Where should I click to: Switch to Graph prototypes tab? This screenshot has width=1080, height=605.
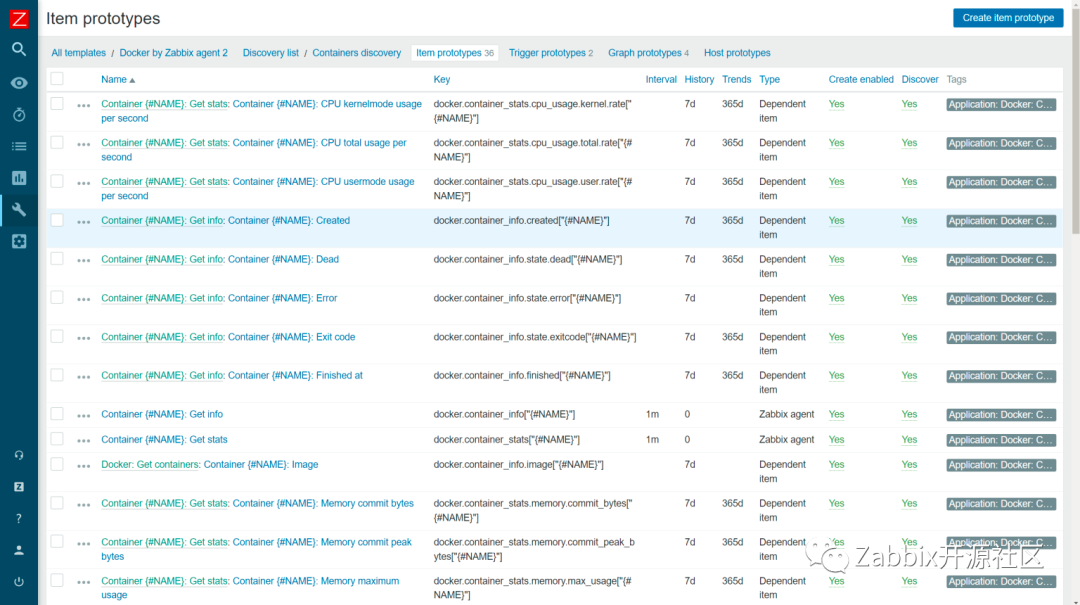tap(648, 53)
